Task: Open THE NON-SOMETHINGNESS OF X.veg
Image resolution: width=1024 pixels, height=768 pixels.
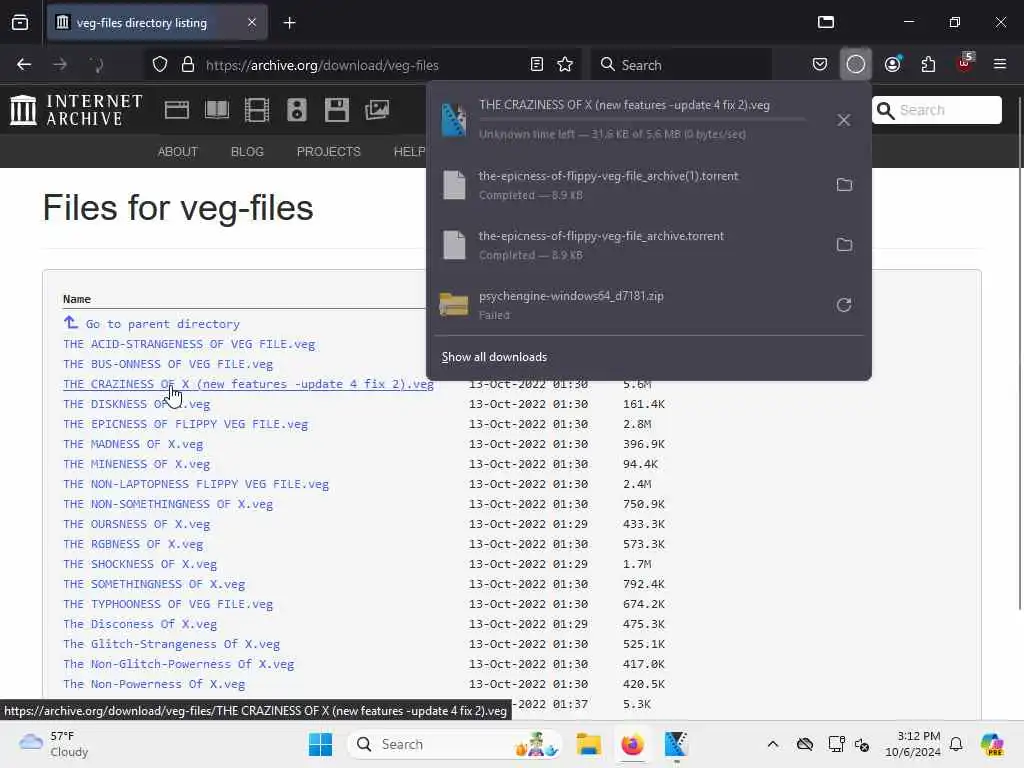Action: point(168,504)
